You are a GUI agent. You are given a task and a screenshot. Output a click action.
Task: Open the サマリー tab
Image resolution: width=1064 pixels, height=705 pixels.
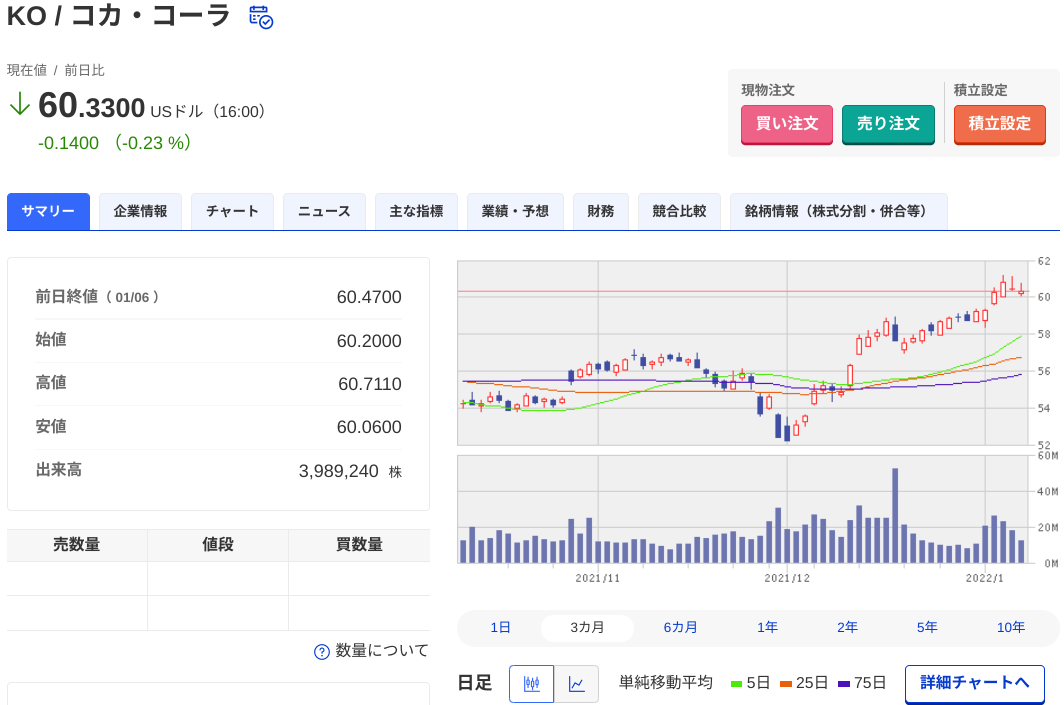(48, 211)
